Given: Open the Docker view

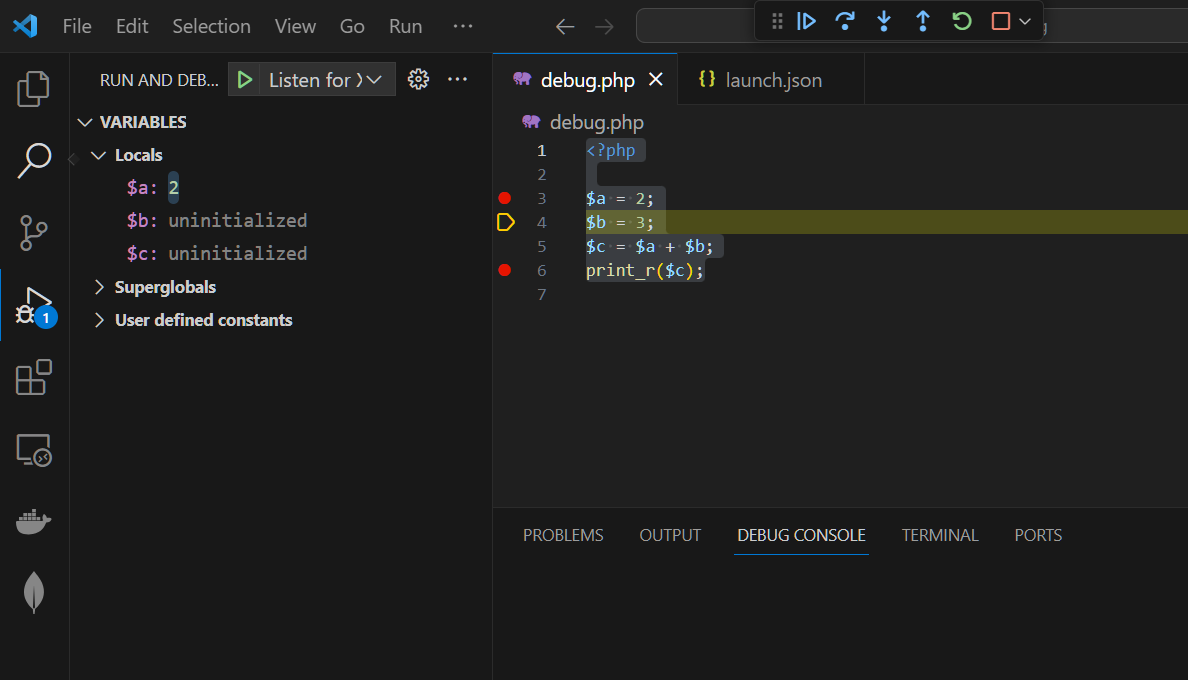Looking at the screenshot, I should click(34, 521).
